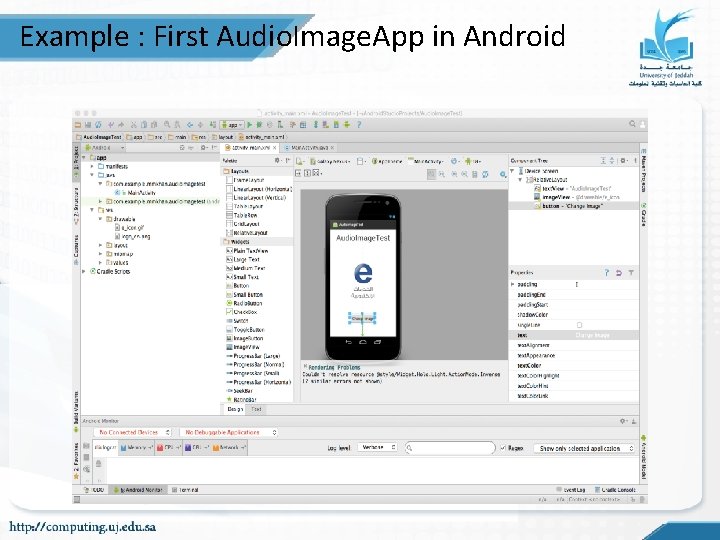Screen dimensions: 720x540
Task: Click the Find magnifier toolbar icon
Action: [x=167, y=124]
